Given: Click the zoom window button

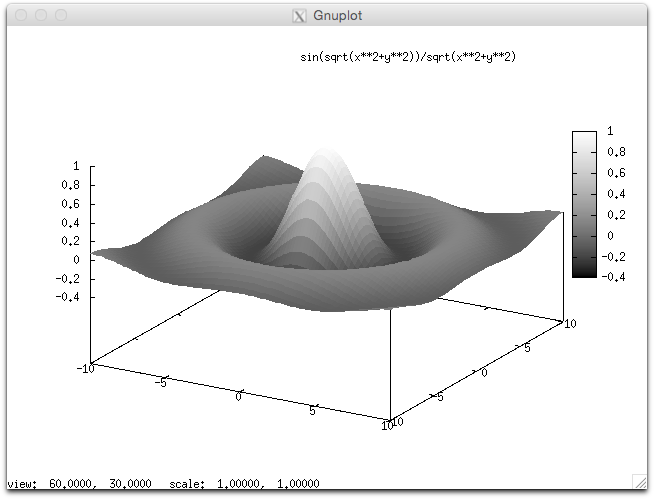Looking at the screenshot, I should coord(61,15).
